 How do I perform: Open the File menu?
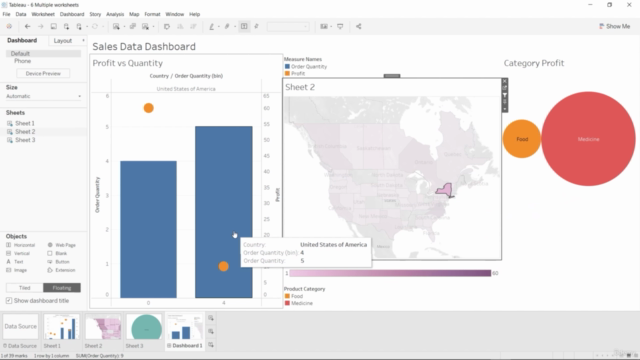6,14
